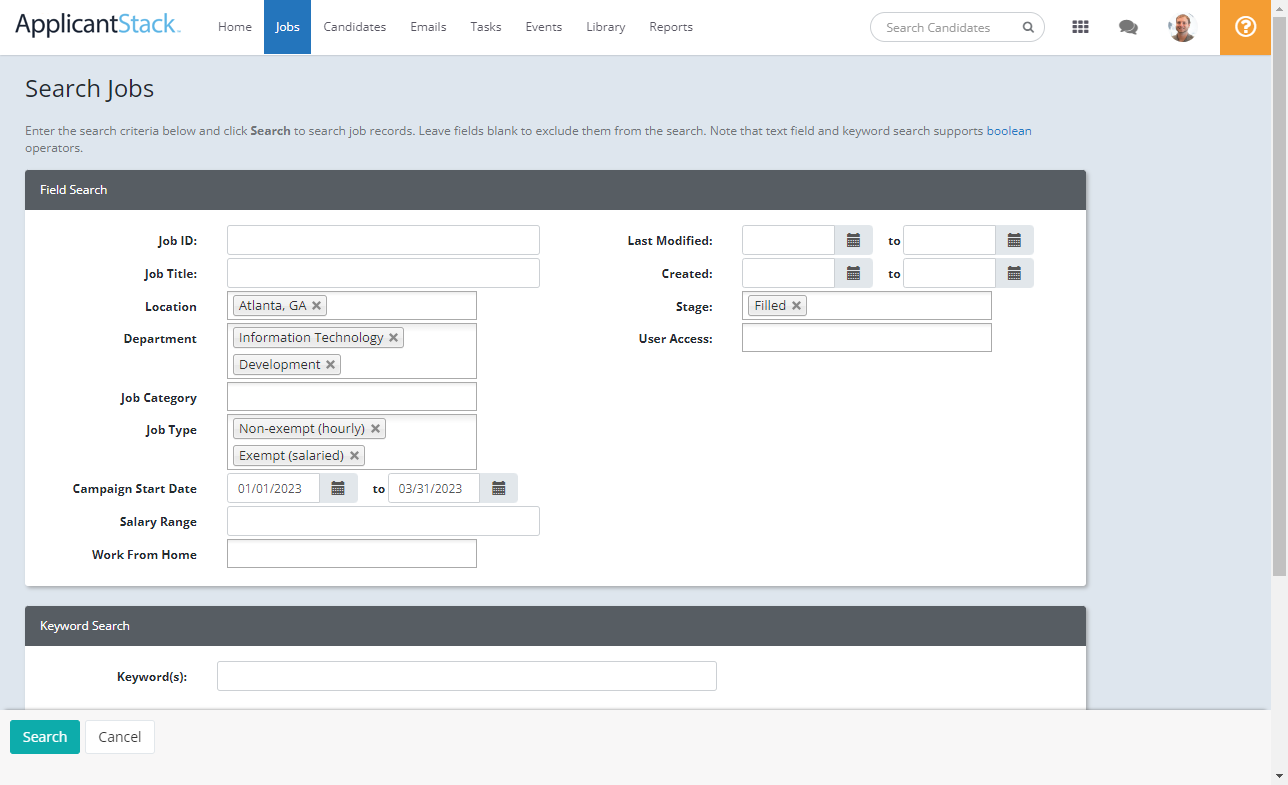Open the help panel via question mark icon
Viewport: 1288px width, 785px height.
click(x=1245, y=27)
